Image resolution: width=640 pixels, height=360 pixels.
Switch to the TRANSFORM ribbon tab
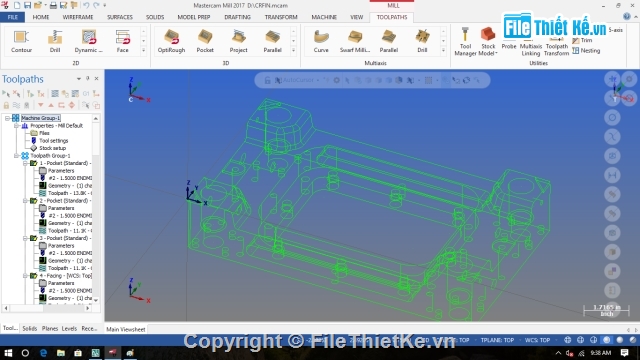coord(281,17)
